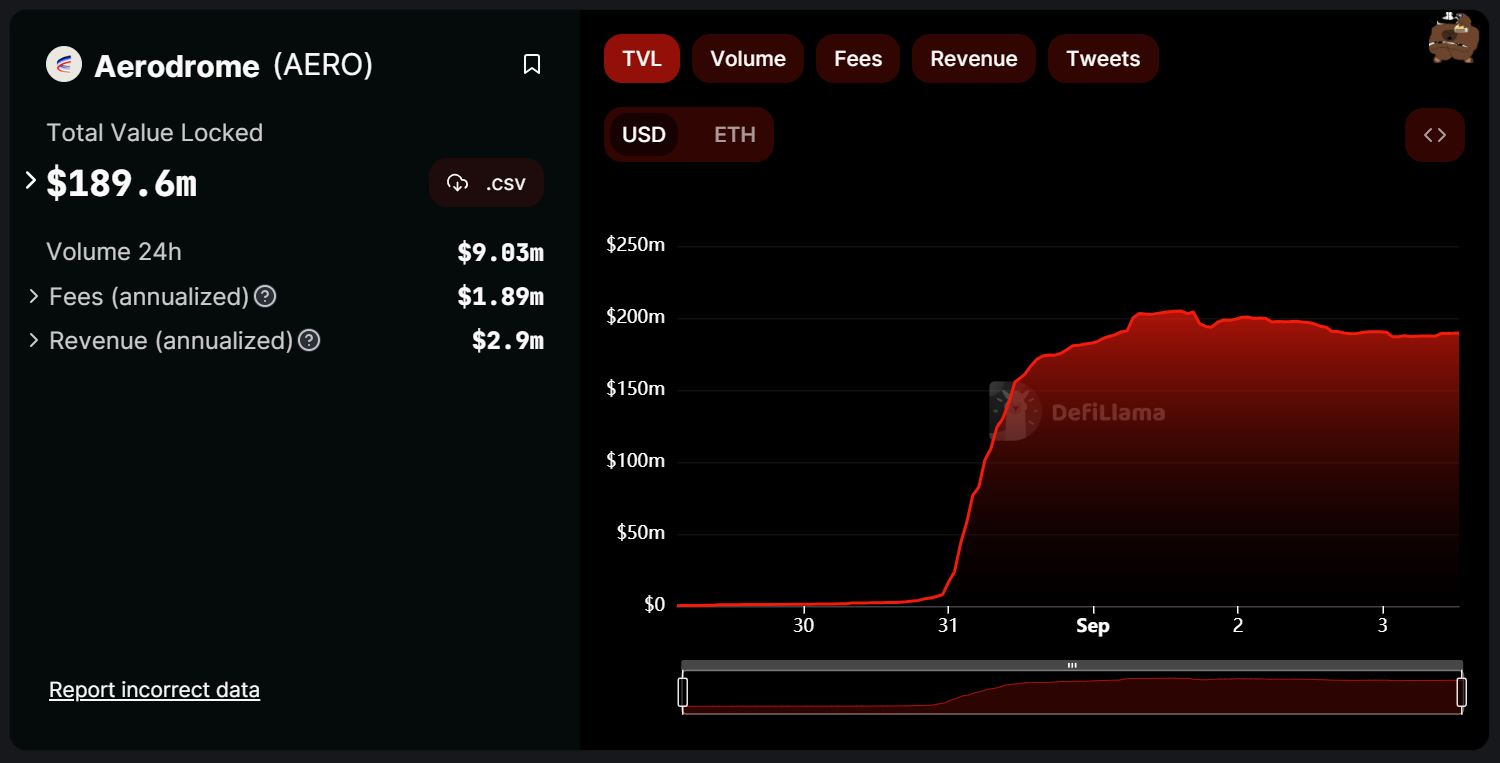Bookmark the Aerodrome protocol
1500x763 pixels.
pos(532,65)
